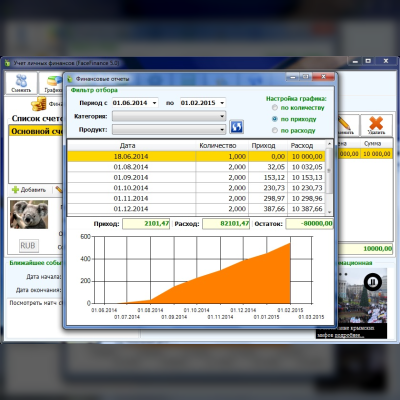The image size is (400, 400).
Task: Select the 01.10.2014 table row
Action: coord(196,188)
